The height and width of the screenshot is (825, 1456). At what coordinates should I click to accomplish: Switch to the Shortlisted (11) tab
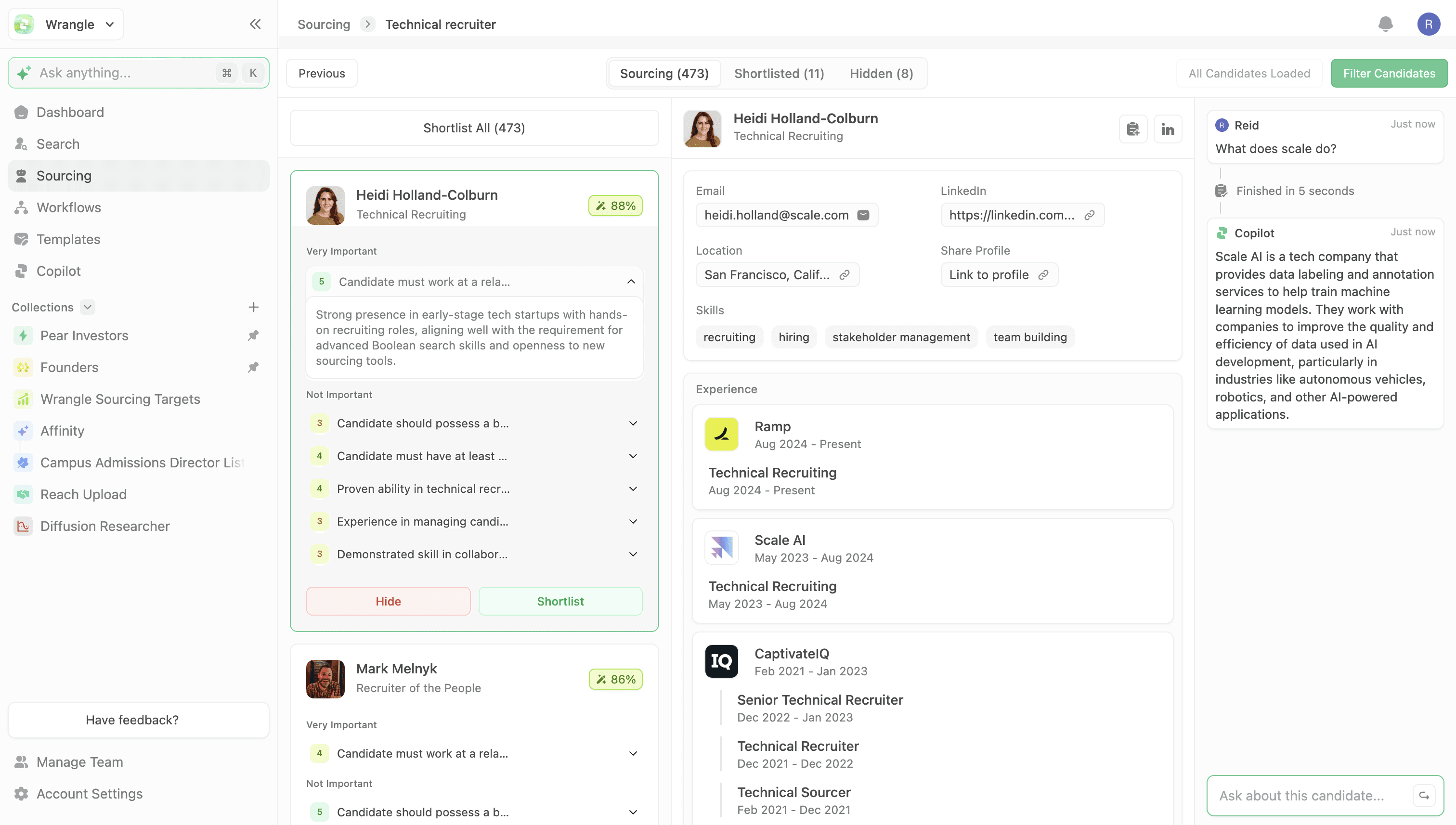(780, 73)
